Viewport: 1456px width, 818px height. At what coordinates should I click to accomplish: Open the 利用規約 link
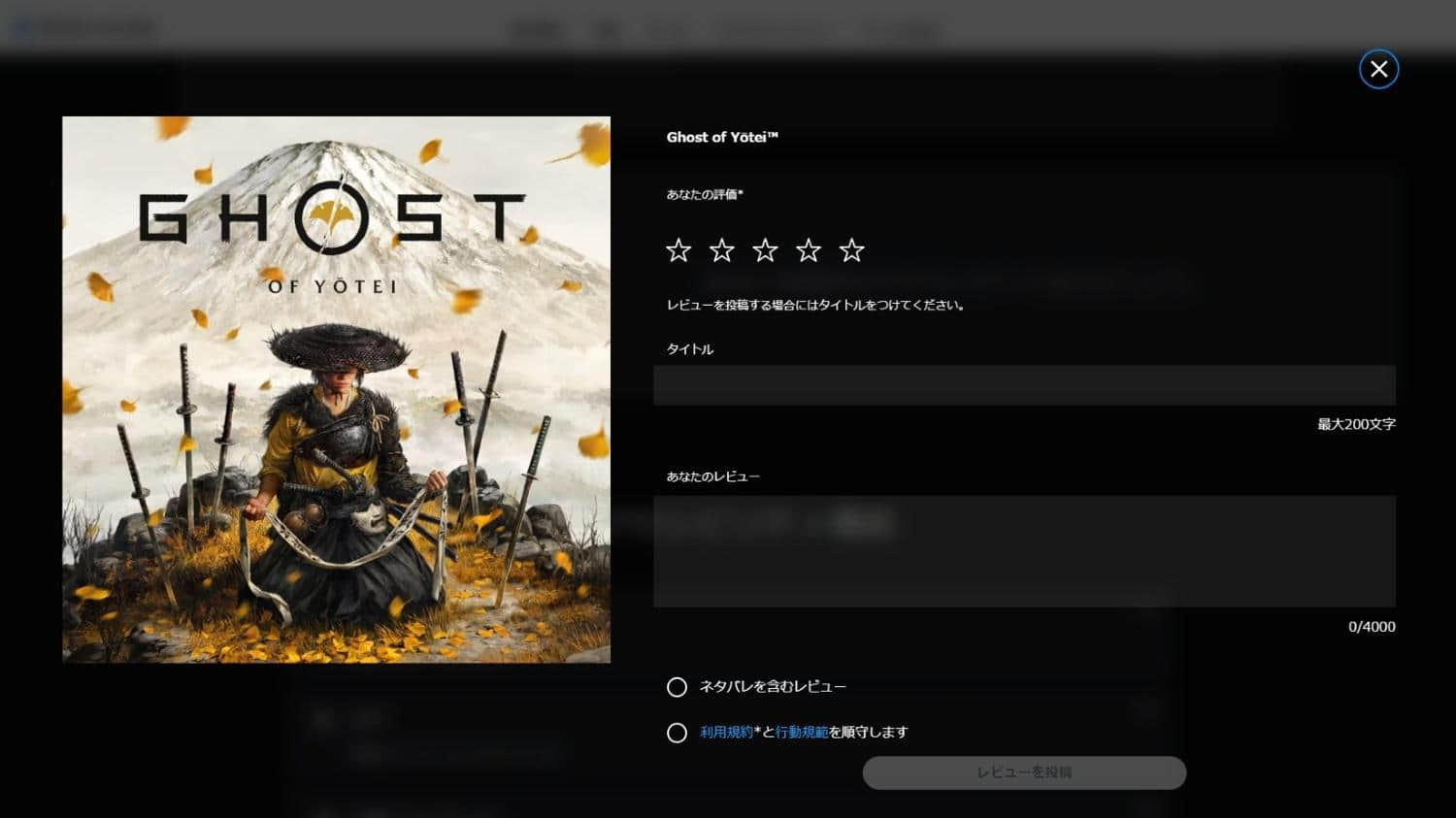pyautogui.click(x=726, y=733)
